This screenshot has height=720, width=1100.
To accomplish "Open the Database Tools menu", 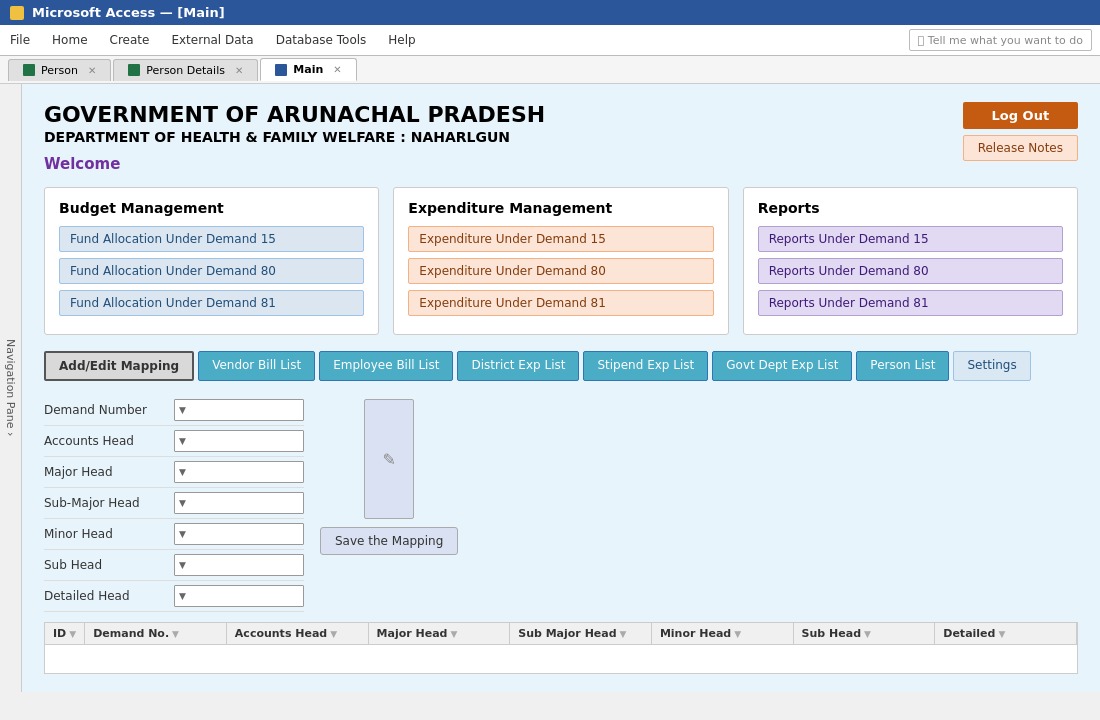I will (320, 40).
